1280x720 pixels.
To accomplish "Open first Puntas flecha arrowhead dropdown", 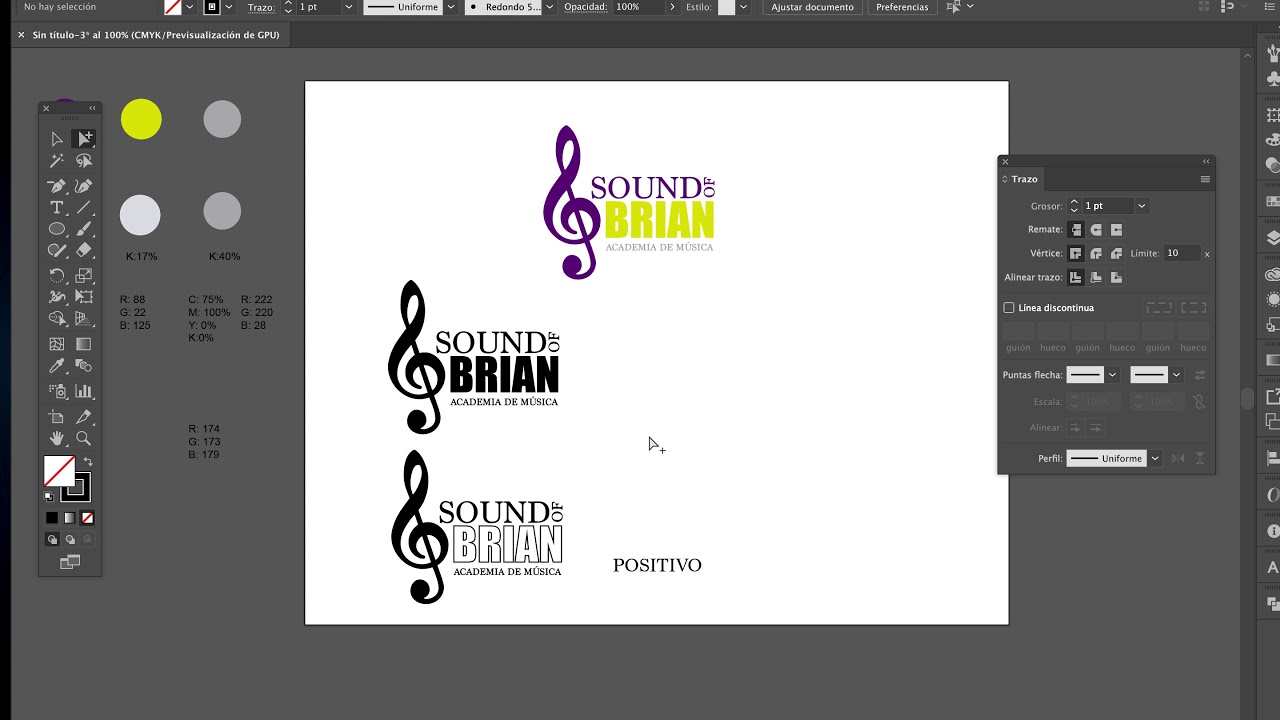I will point(1112,375).
